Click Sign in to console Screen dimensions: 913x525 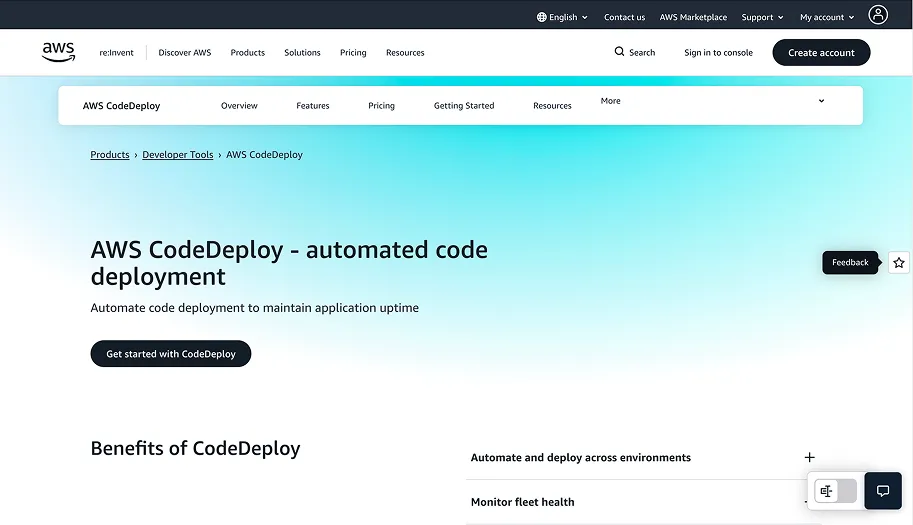pyautogui.click(x=718, y=52)
